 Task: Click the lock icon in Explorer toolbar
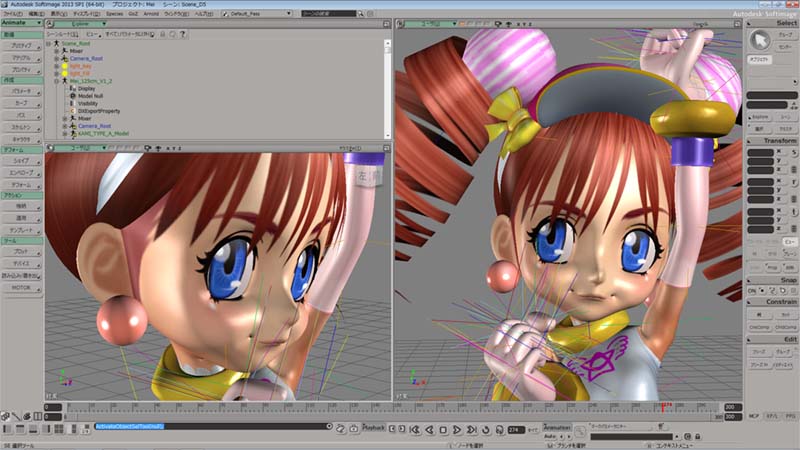[163, 34]
